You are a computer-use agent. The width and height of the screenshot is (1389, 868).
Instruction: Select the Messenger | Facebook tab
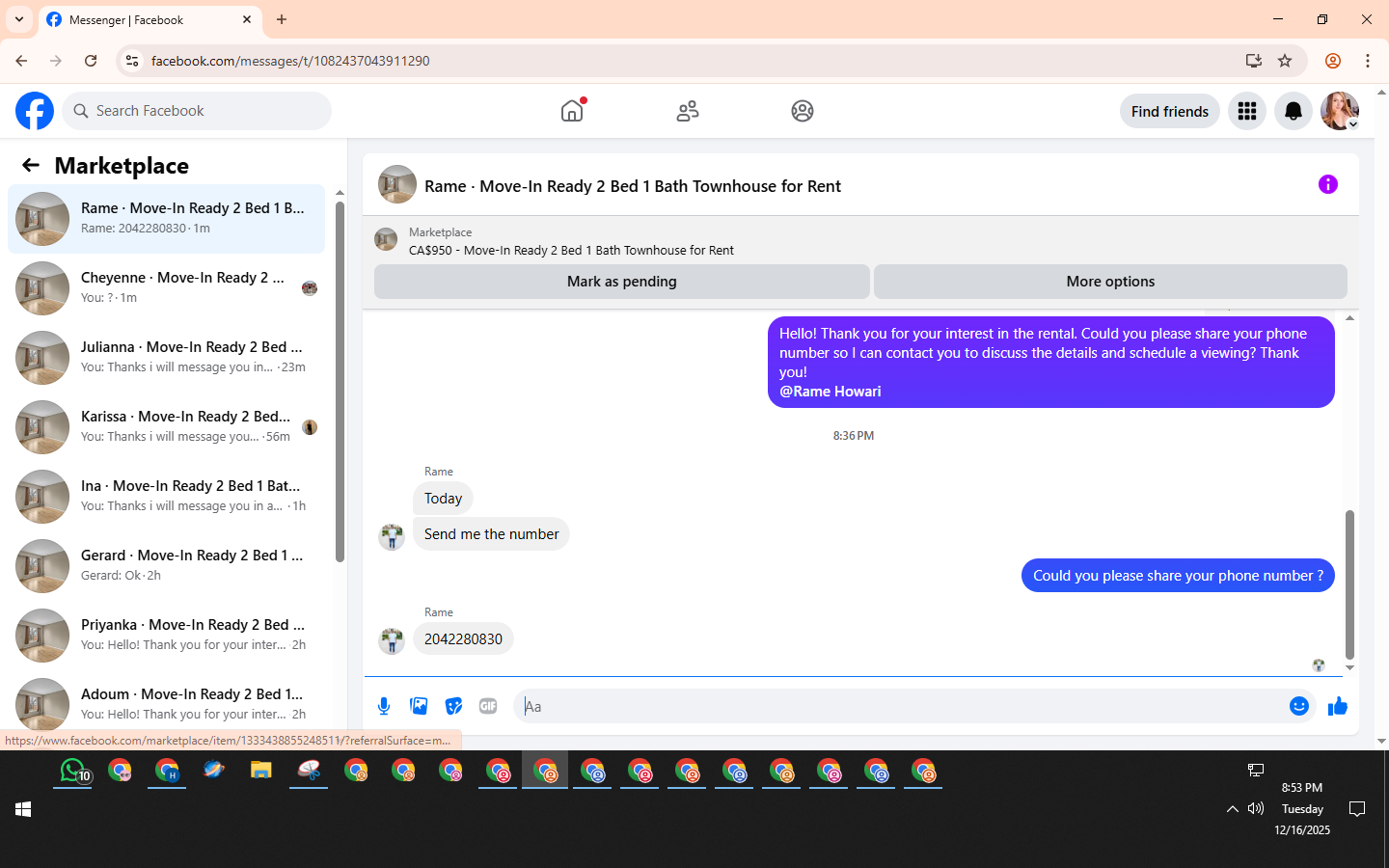pos(150,20)
